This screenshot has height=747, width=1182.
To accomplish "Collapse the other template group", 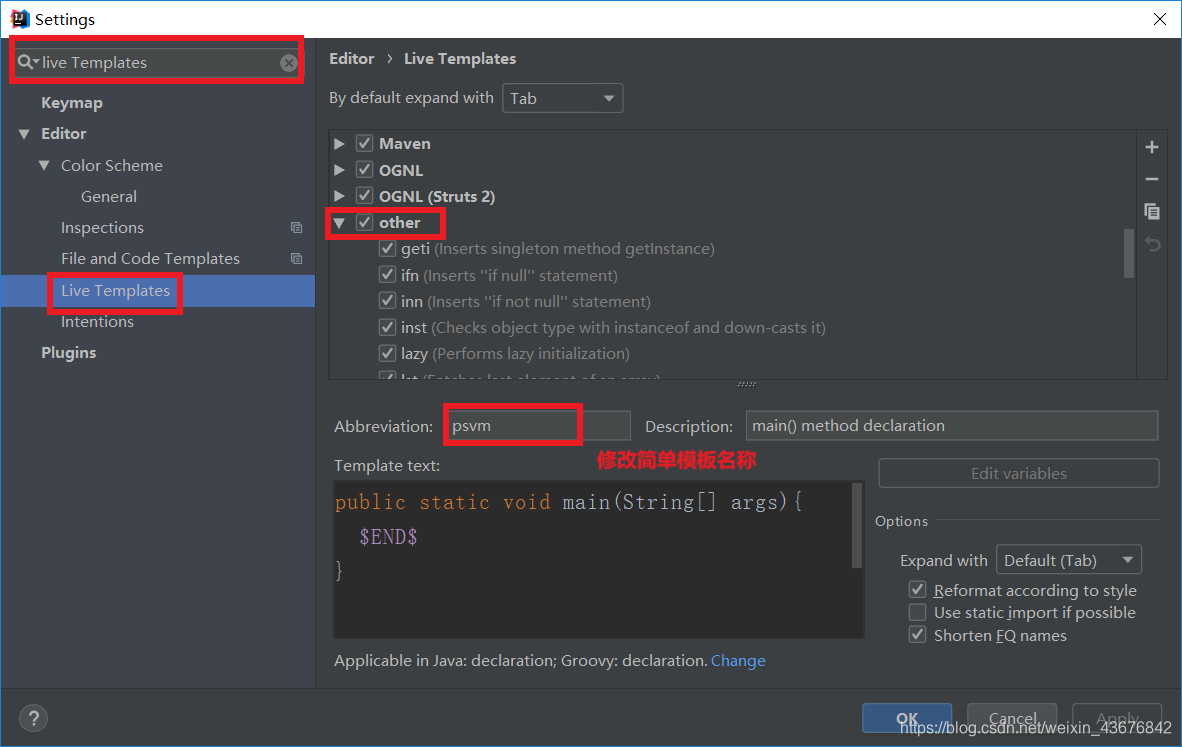I will (x=339, y=223).
